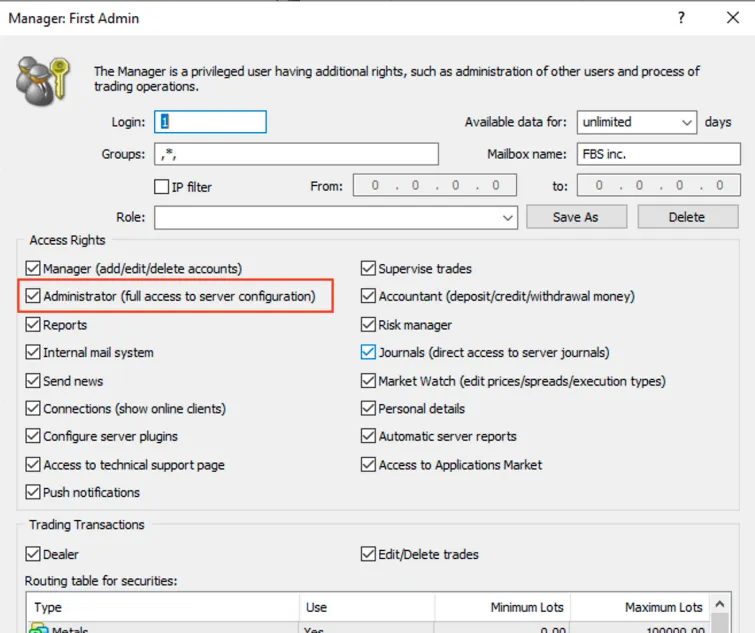Viewport: 755px width, 633px height.
Task: Select the Groups text field
Action: tap(296, 154)
